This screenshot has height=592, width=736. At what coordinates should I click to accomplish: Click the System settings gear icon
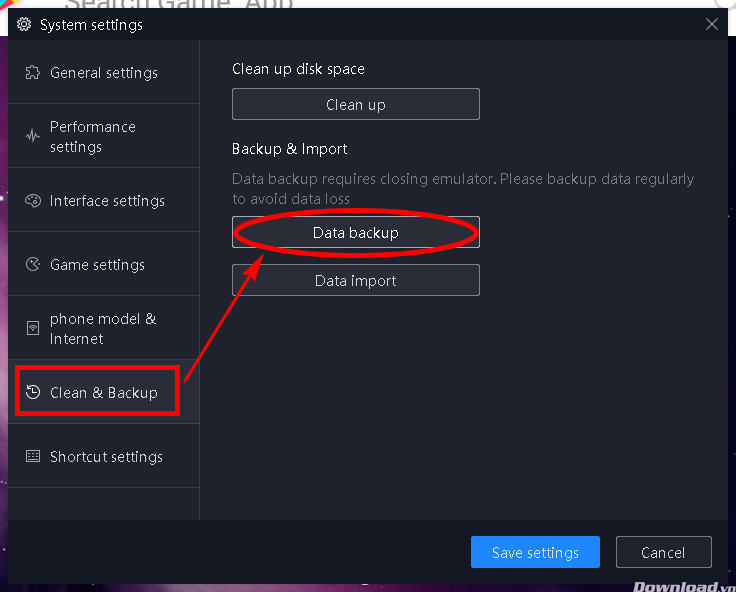point(24,25)
